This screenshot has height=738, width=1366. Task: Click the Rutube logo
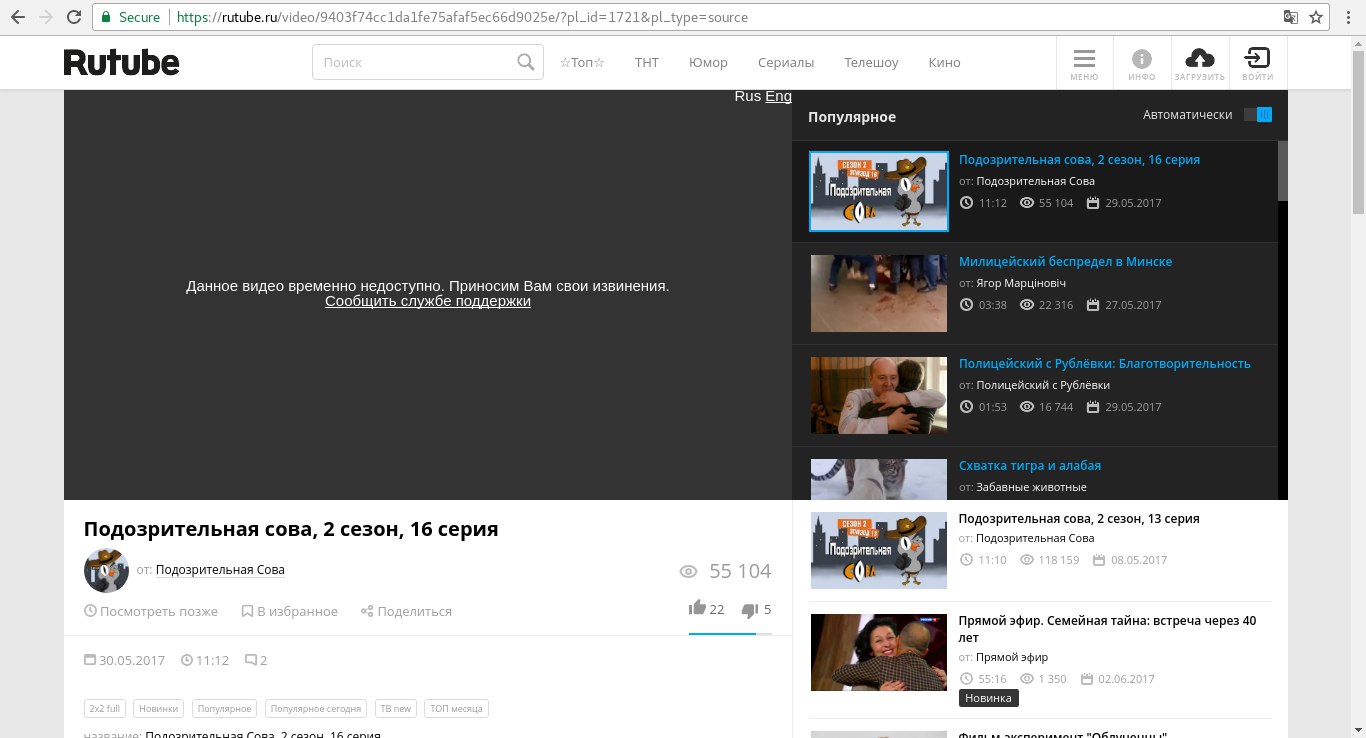(x=122, y=62)
